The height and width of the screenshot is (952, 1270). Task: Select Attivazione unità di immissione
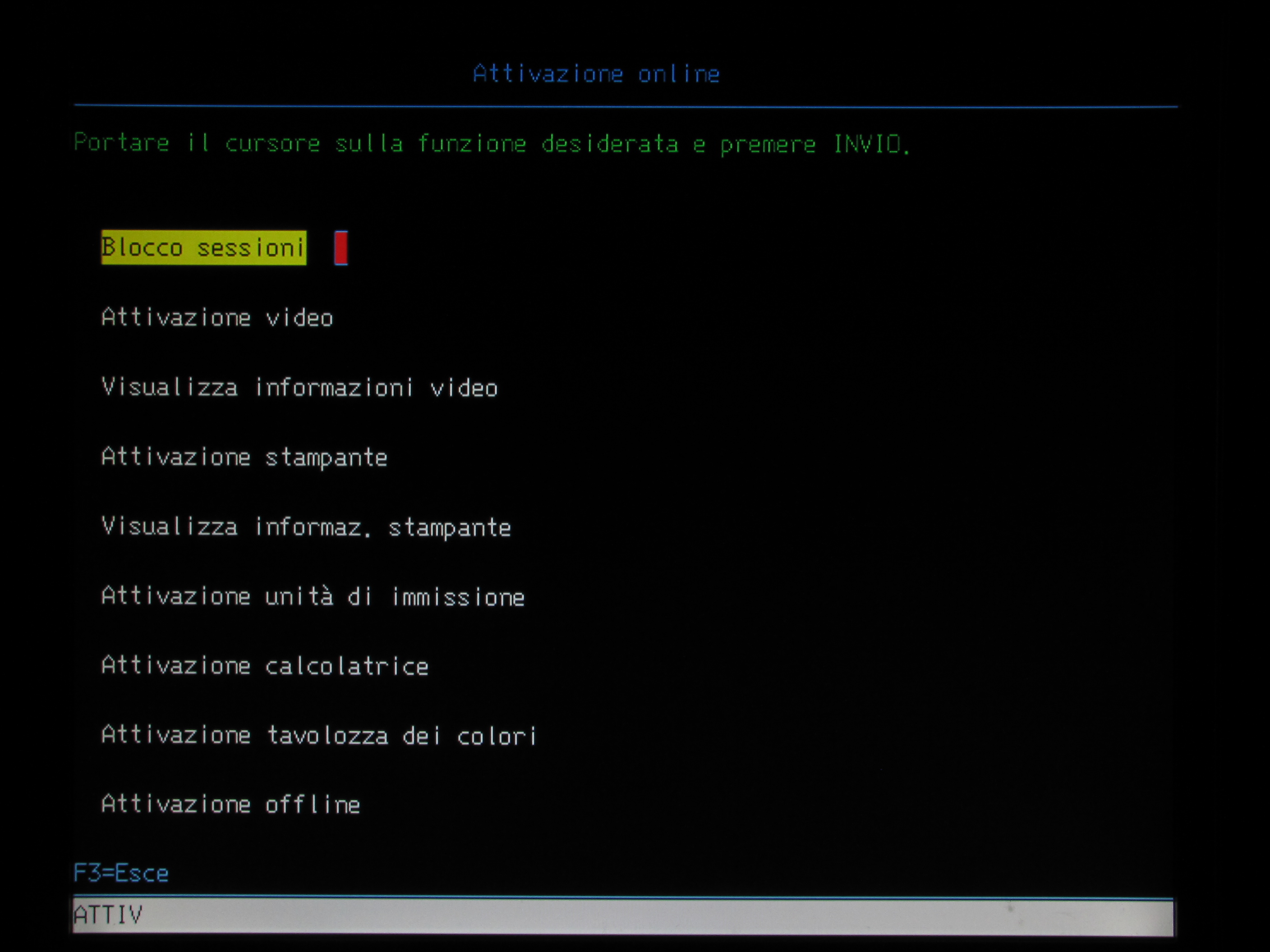(x=313, y=597)
